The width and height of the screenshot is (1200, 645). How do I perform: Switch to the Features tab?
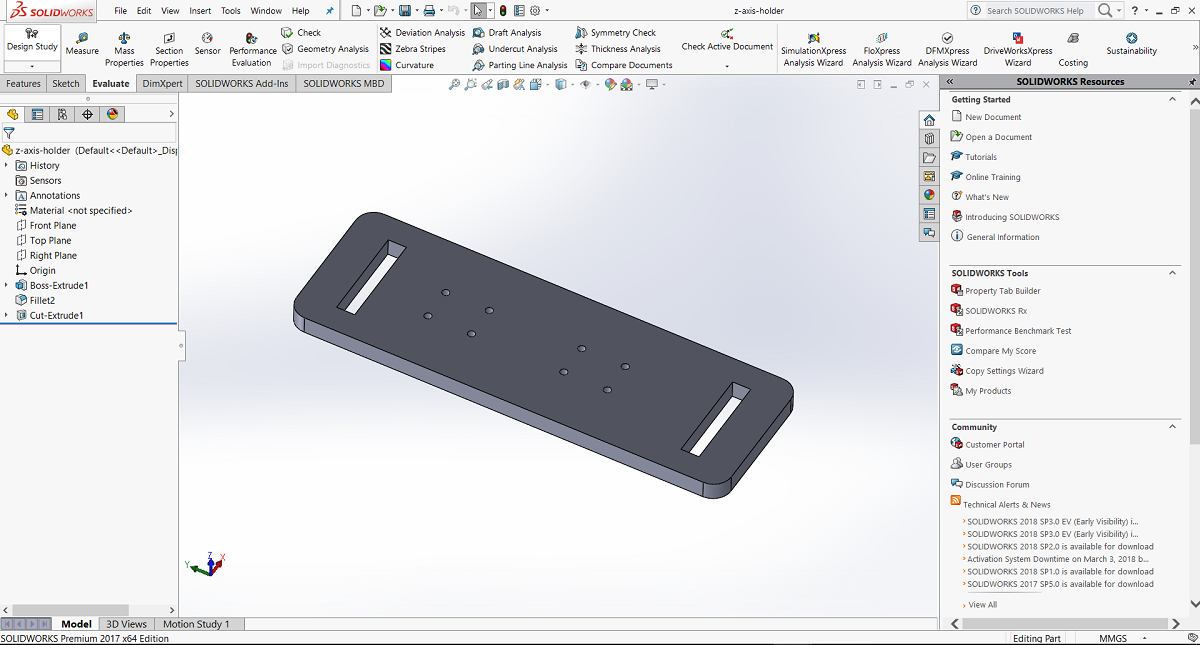click(23, 84)
